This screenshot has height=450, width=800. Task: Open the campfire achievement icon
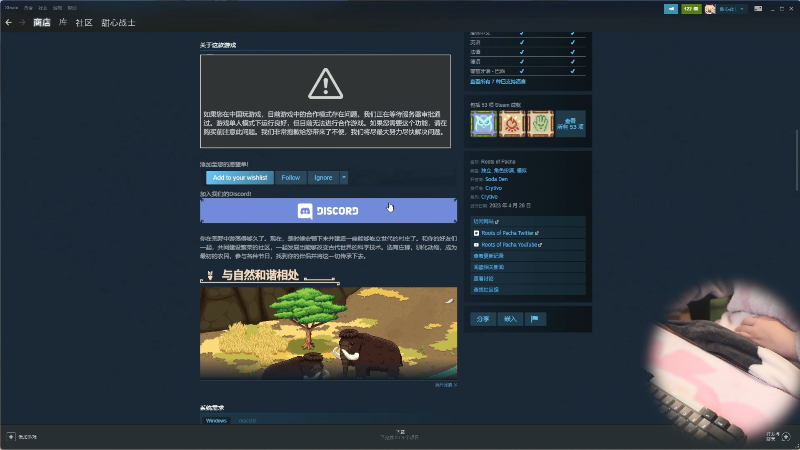pos(512,123)
